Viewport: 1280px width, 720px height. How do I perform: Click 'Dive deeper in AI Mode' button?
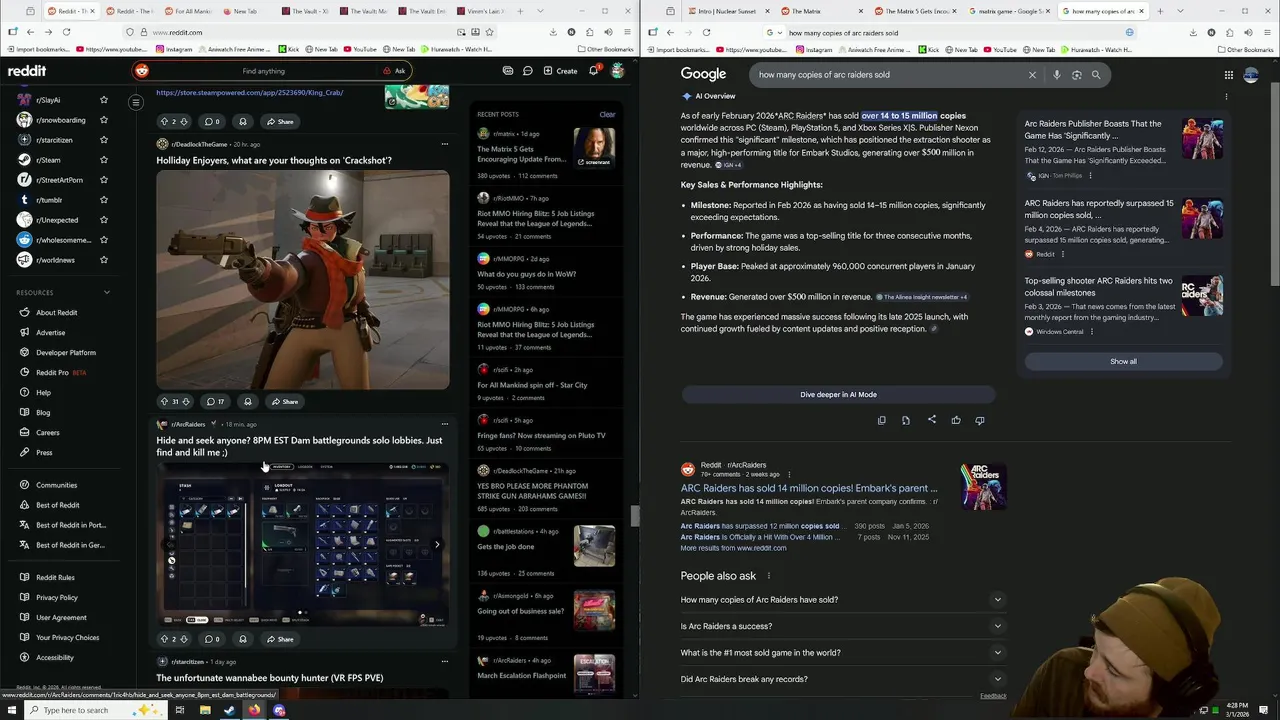click(x=838, y=395)
